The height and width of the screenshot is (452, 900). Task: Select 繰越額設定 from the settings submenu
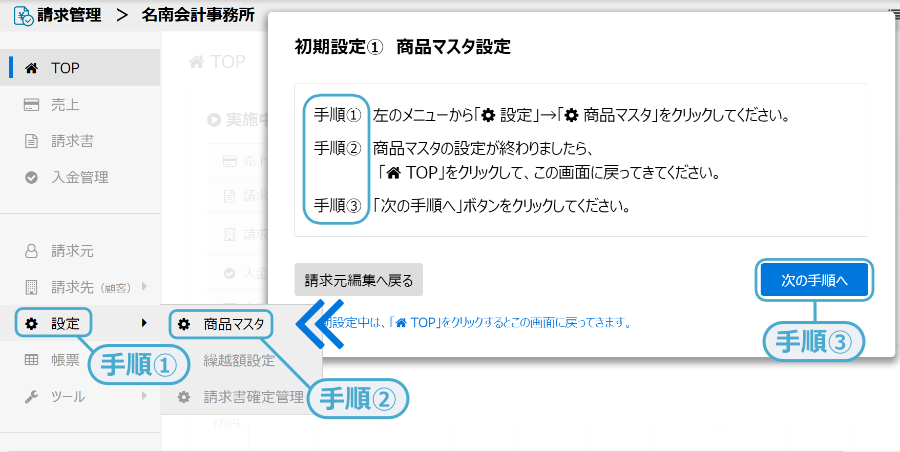point(238,360)
